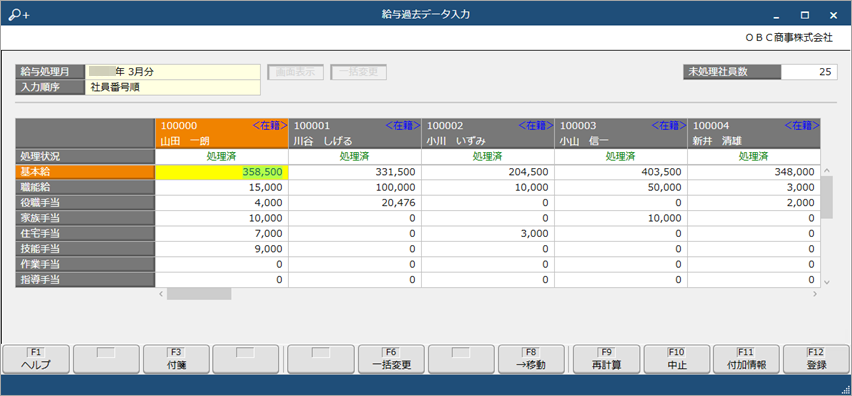Click the magnifier zoom icon in title bar
This screenshot has width=852, height=396.
click(19, 15)
